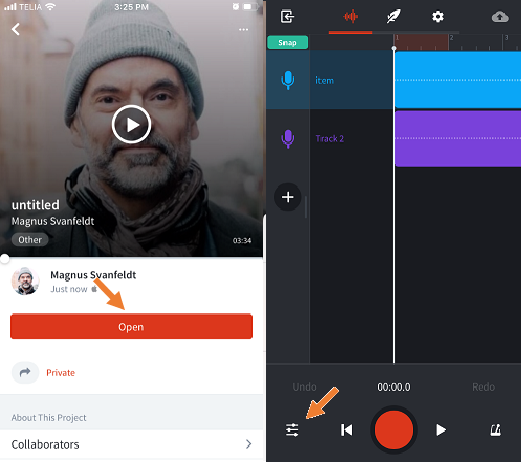The image size is (521, 462).
Task: Switch to the feather lyrics tab
Action: coord(394,16)
